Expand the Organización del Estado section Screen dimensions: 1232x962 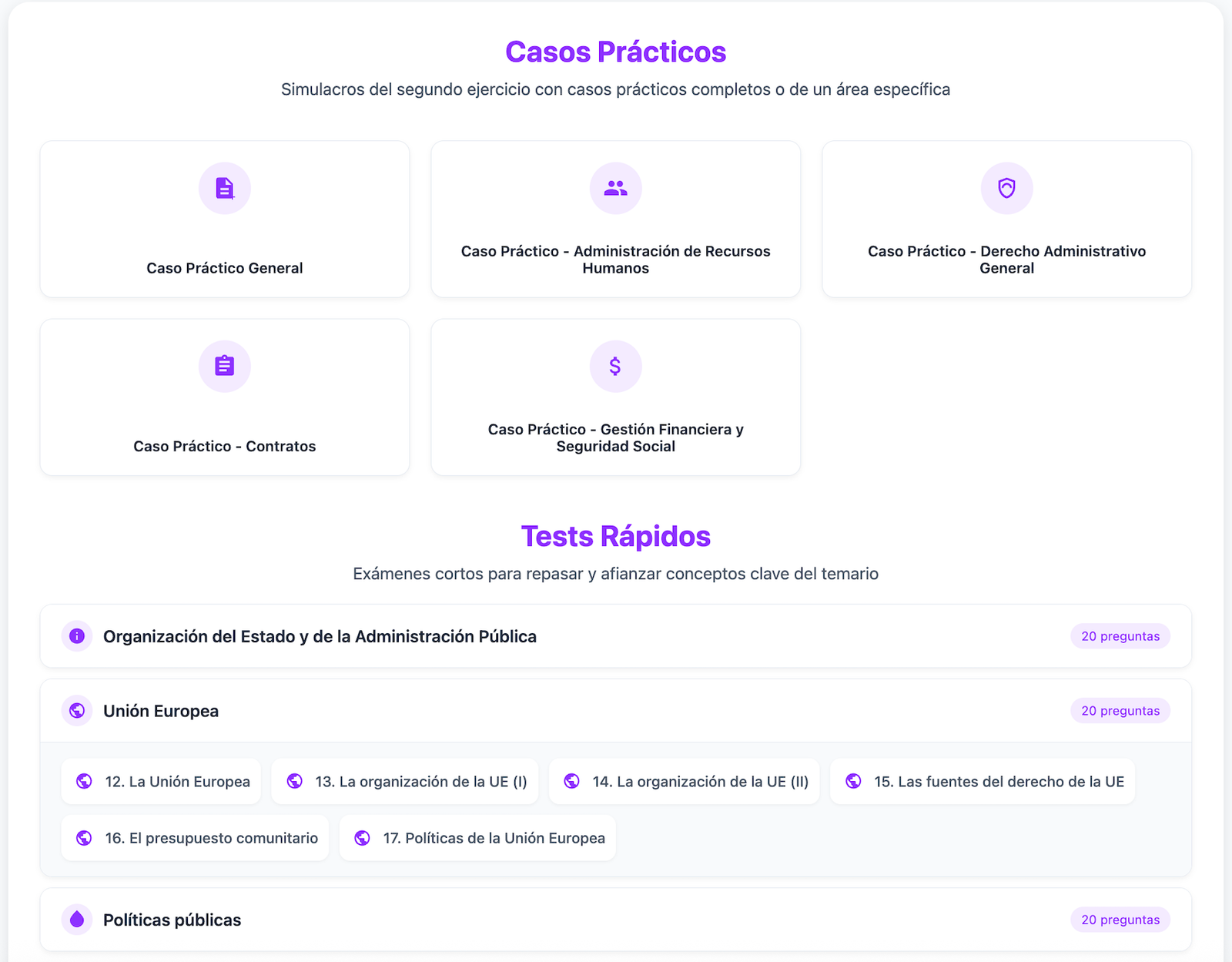[x=320, y=636]
